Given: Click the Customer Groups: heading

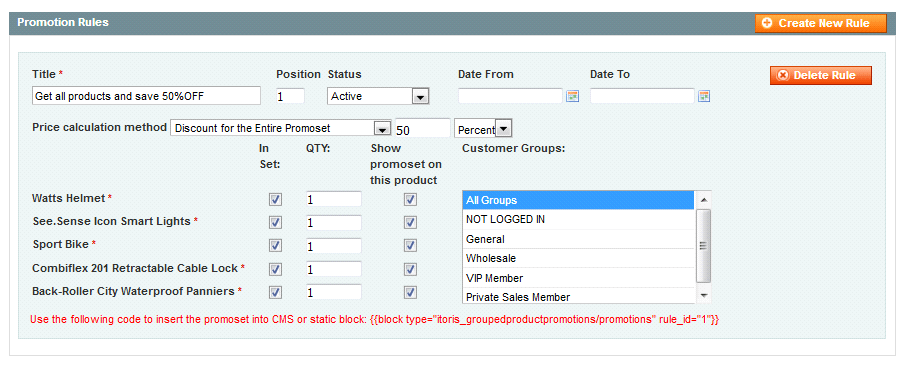Looking at the screenshot, I should 514,148.
